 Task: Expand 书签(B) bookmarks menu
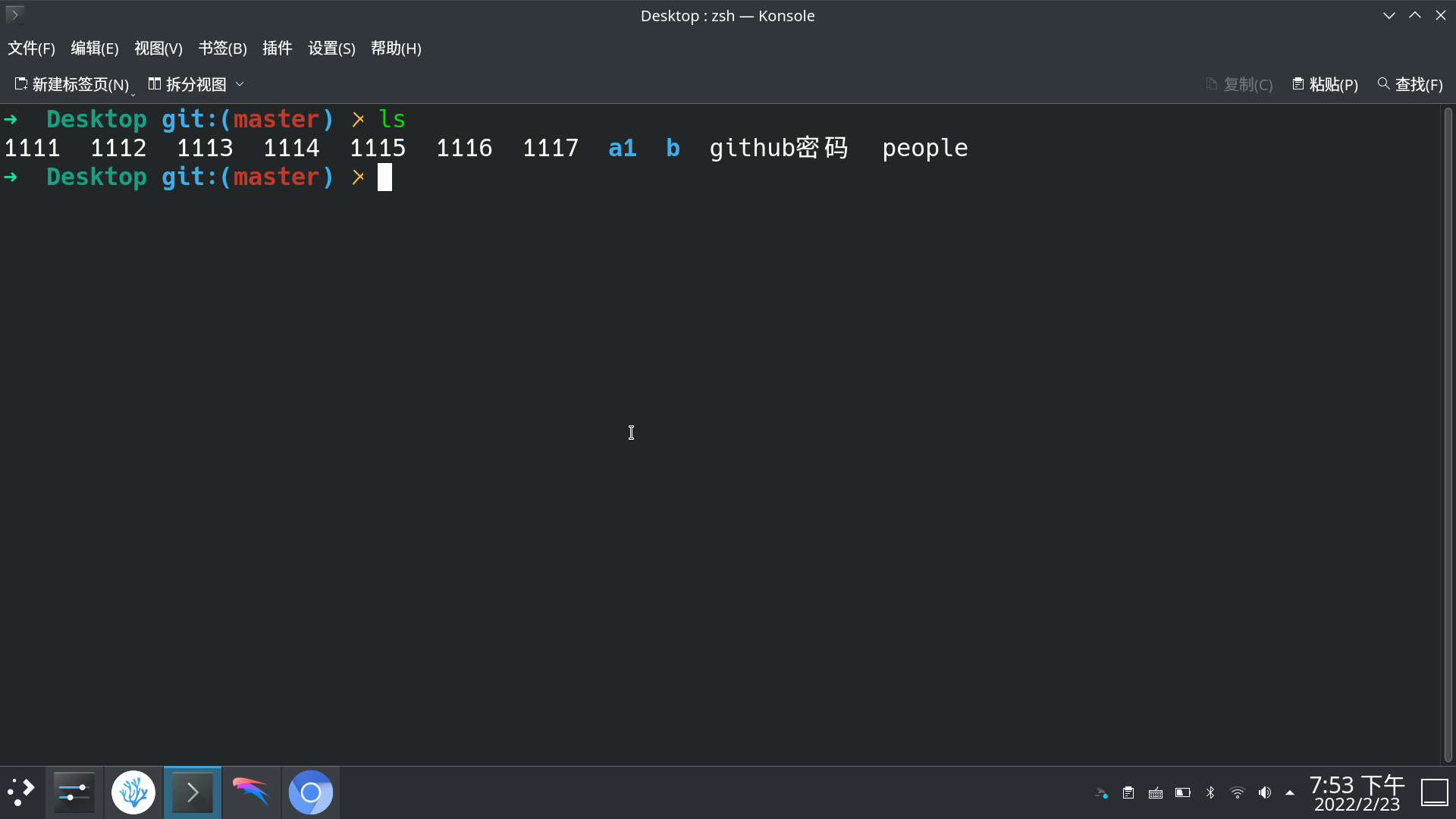(x=222, y=48)
